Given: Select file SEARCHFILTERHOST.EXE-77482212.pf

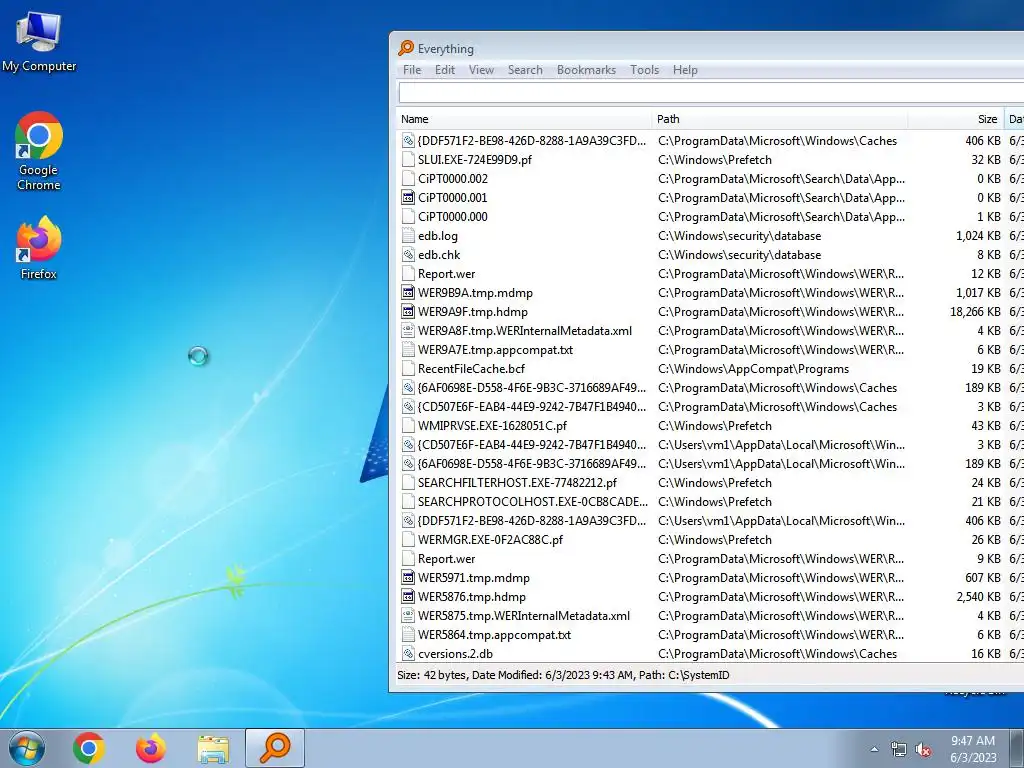Looking at the screenshot, I should pos(517,483).
